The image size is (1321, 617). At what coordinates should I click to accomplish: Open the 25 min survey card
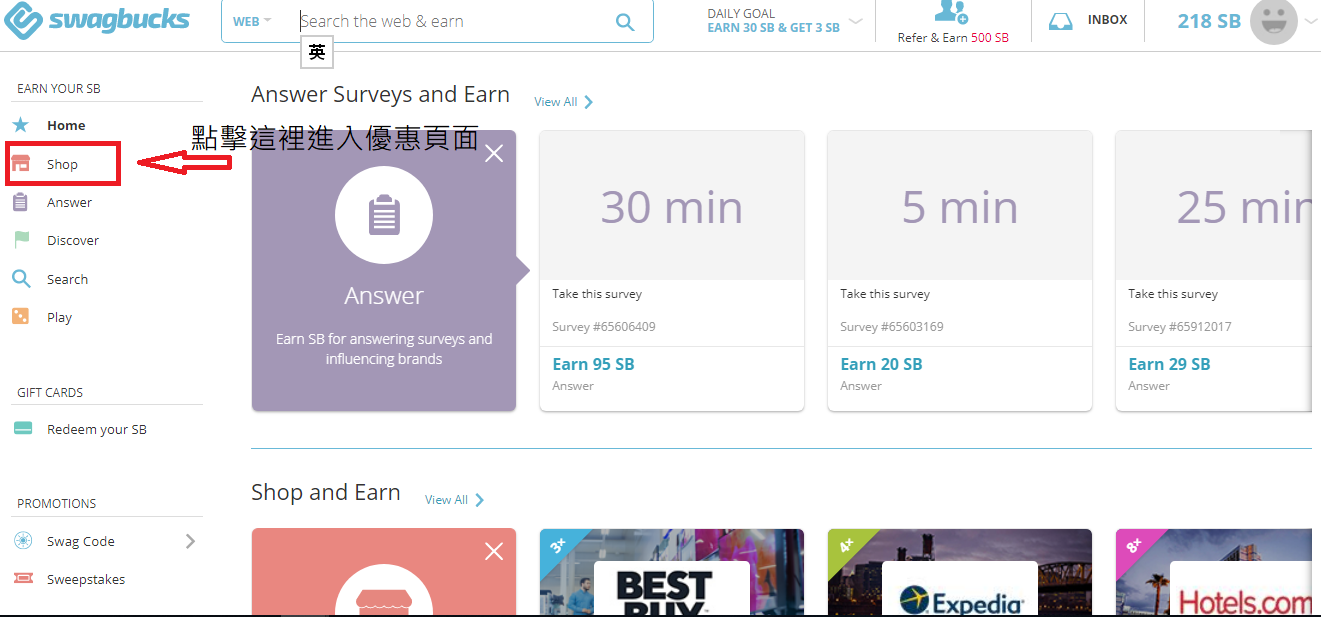coord(1213,270)
